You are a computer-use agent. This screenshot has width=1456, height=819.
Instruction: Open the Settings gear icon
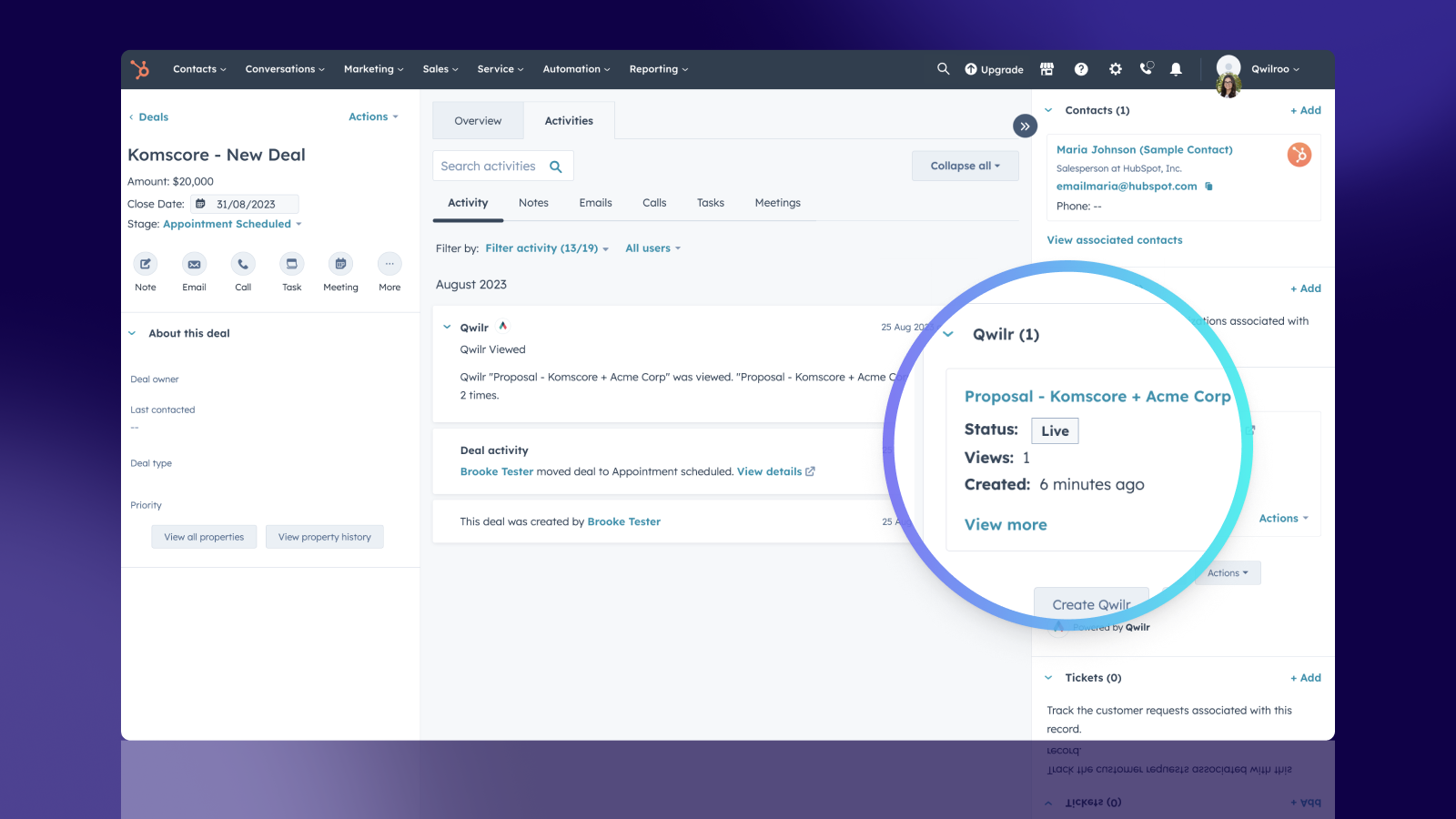click(x=1116, y=69)
